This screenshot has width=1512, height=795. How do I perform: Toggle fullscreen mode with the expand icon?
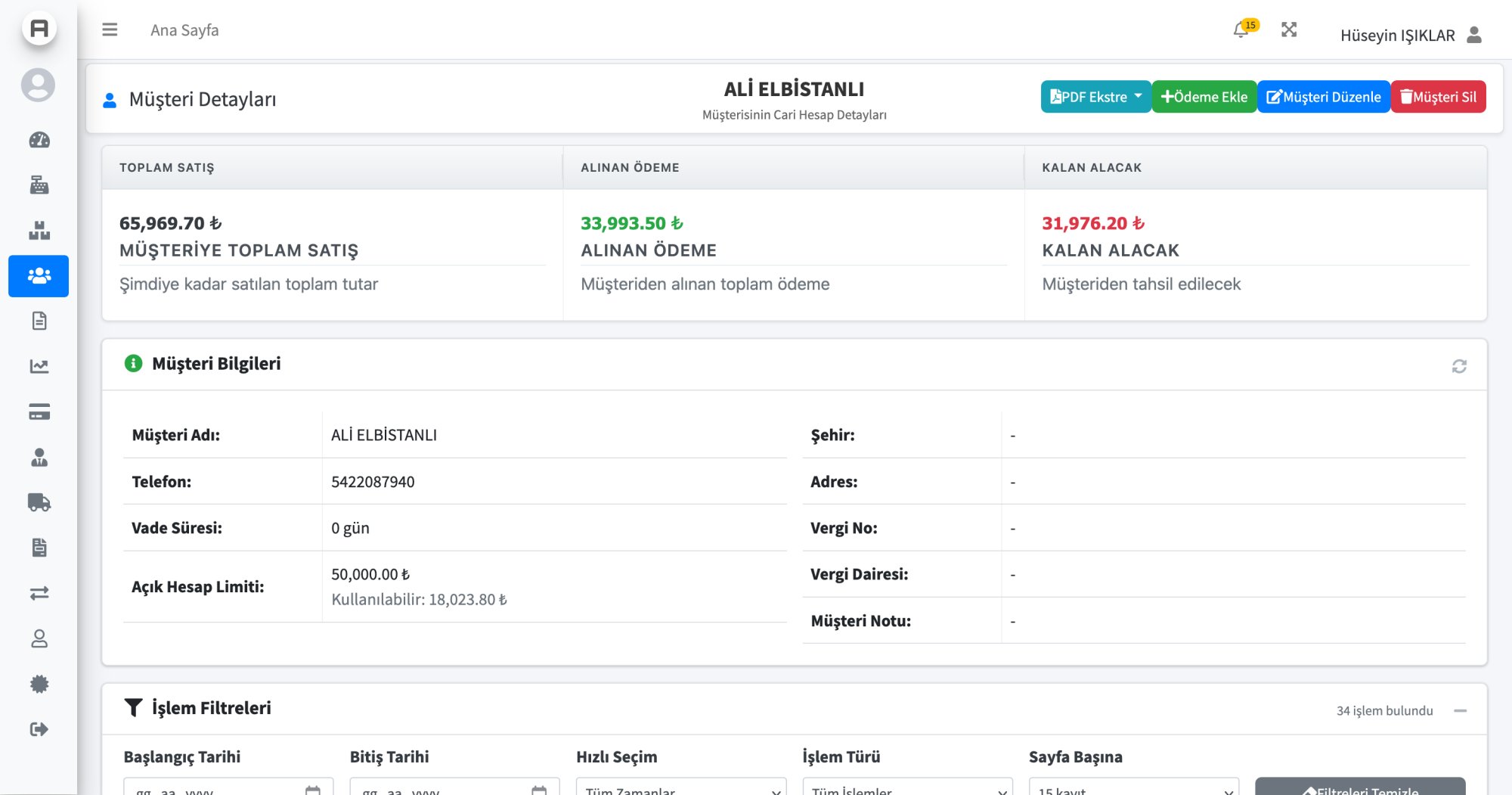[1289, 30]
